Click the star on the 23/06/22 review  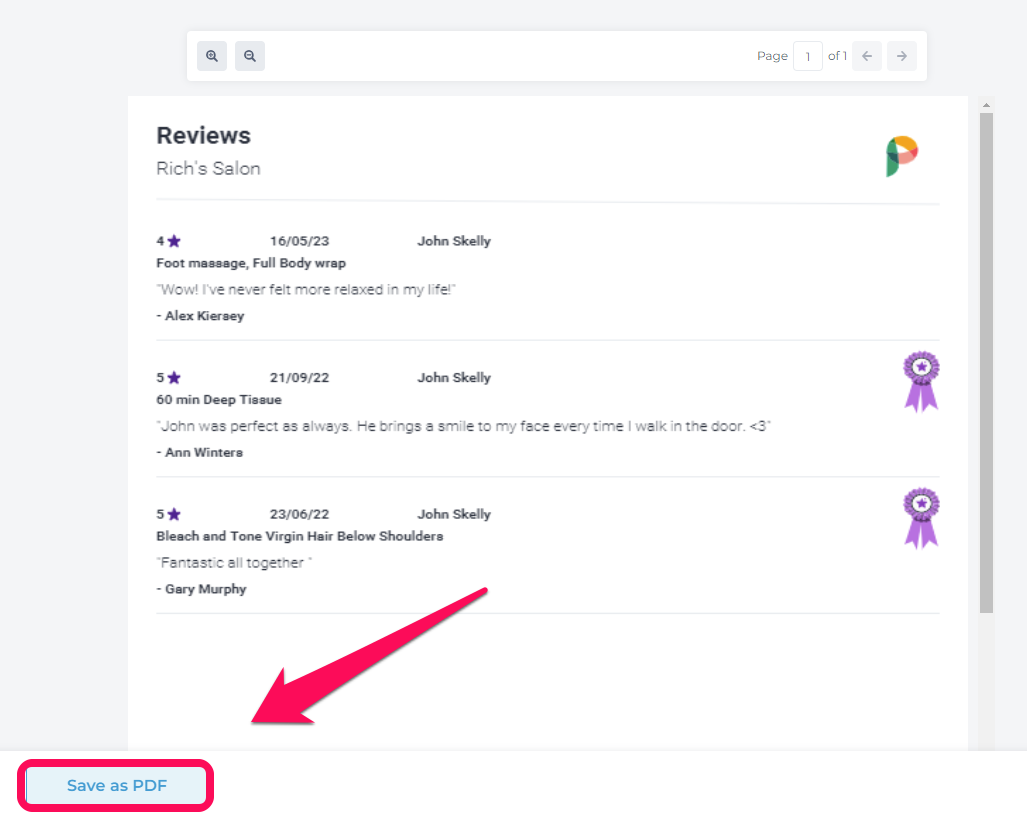(x=174, y=514)
